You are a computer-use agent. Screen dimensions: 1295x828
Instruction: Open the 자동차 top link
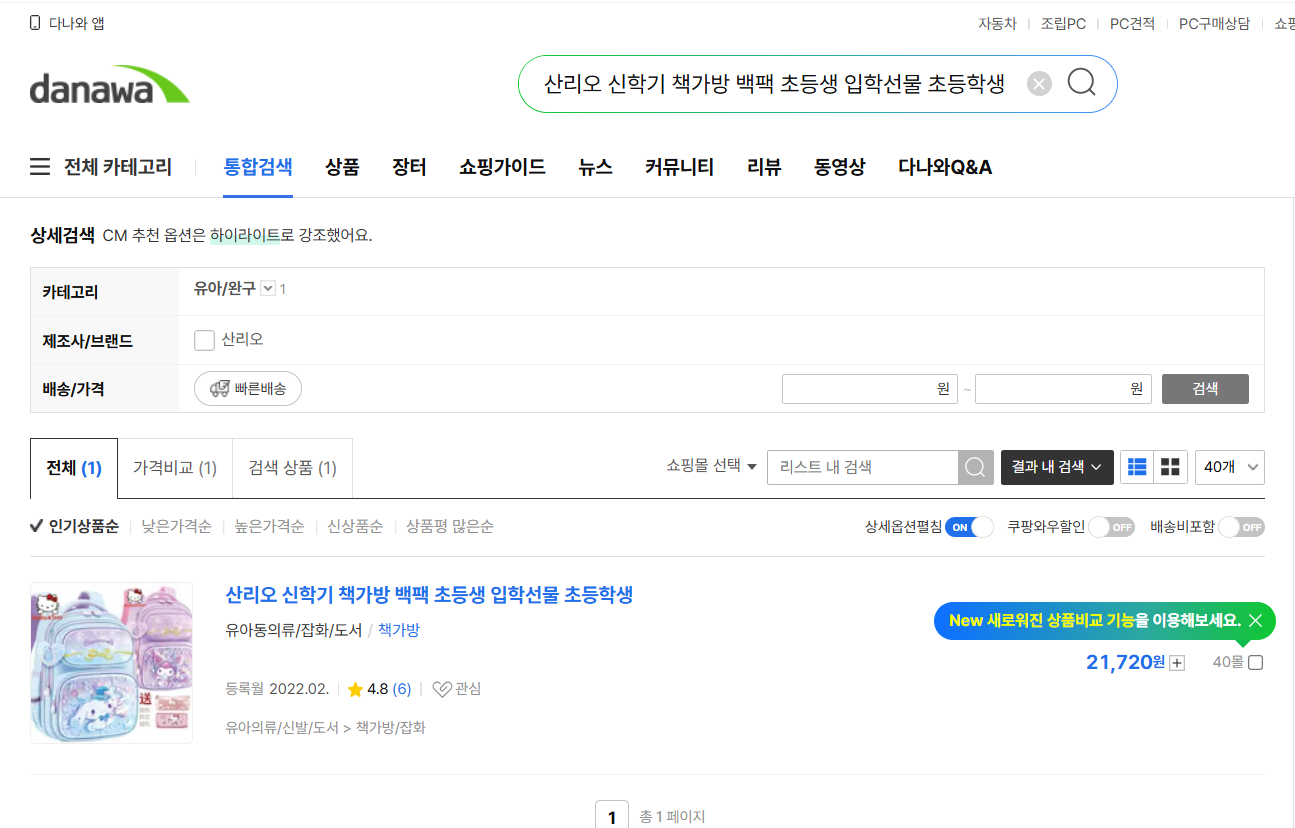tap(997, 23)
